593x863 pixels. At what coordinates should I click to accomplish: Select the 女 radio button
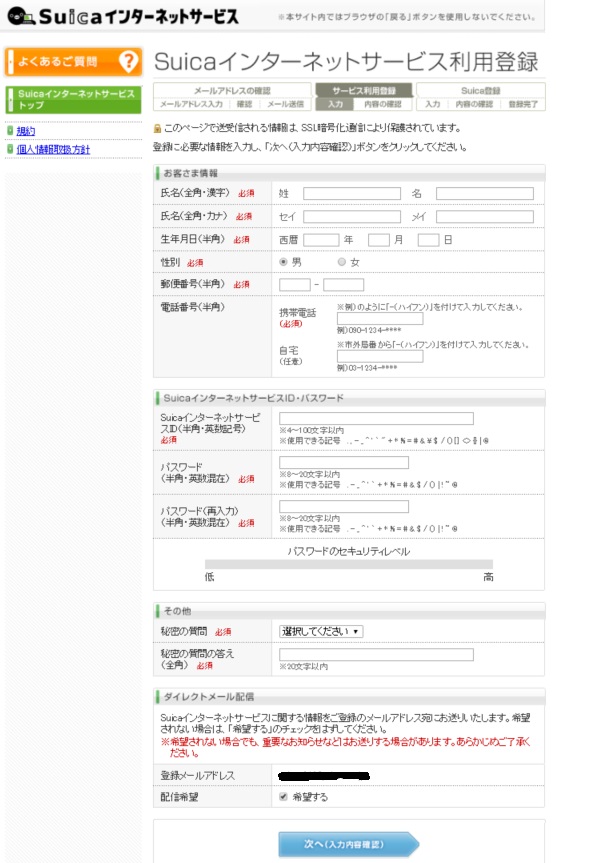[x=341, y=262]
